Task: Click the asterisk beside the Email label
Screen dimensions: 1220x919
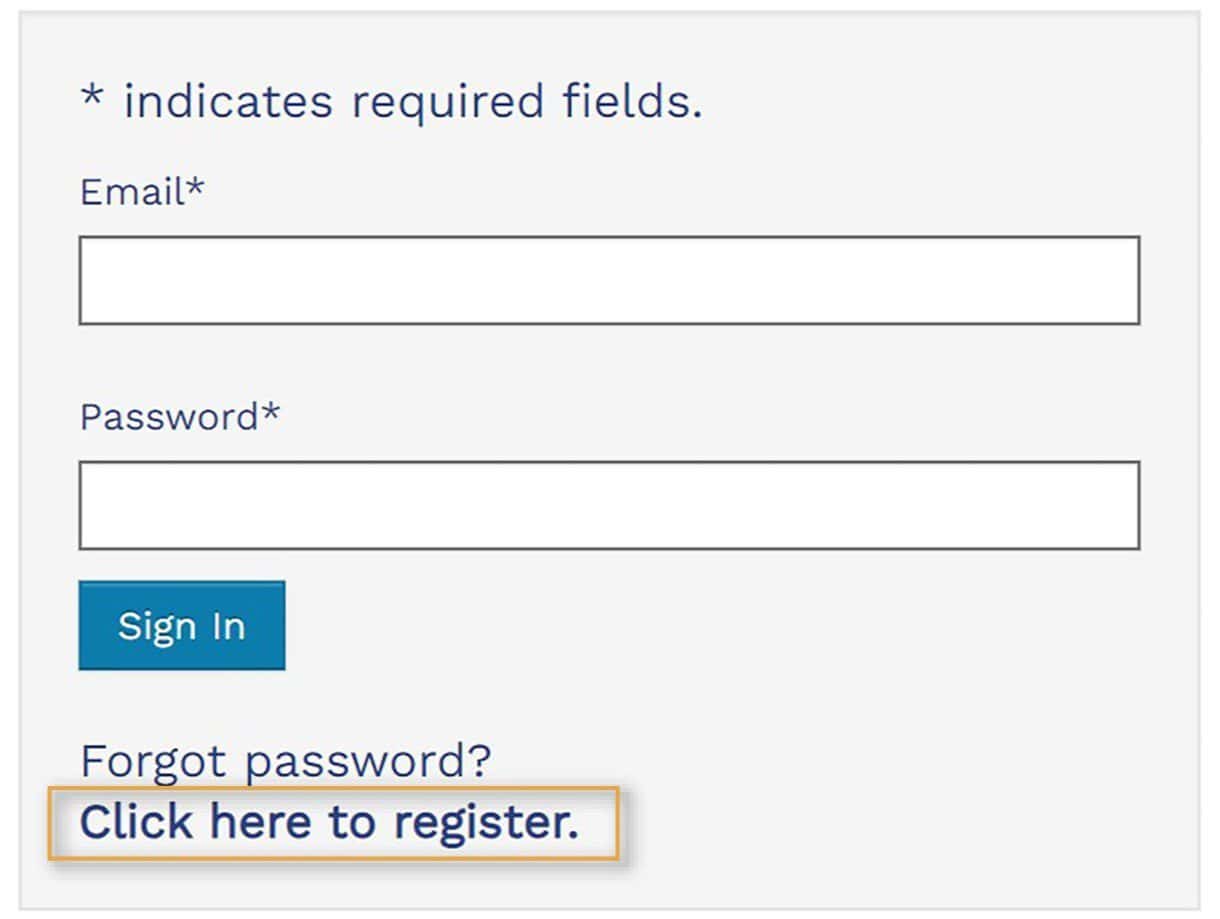Action: tap(195, 187)
